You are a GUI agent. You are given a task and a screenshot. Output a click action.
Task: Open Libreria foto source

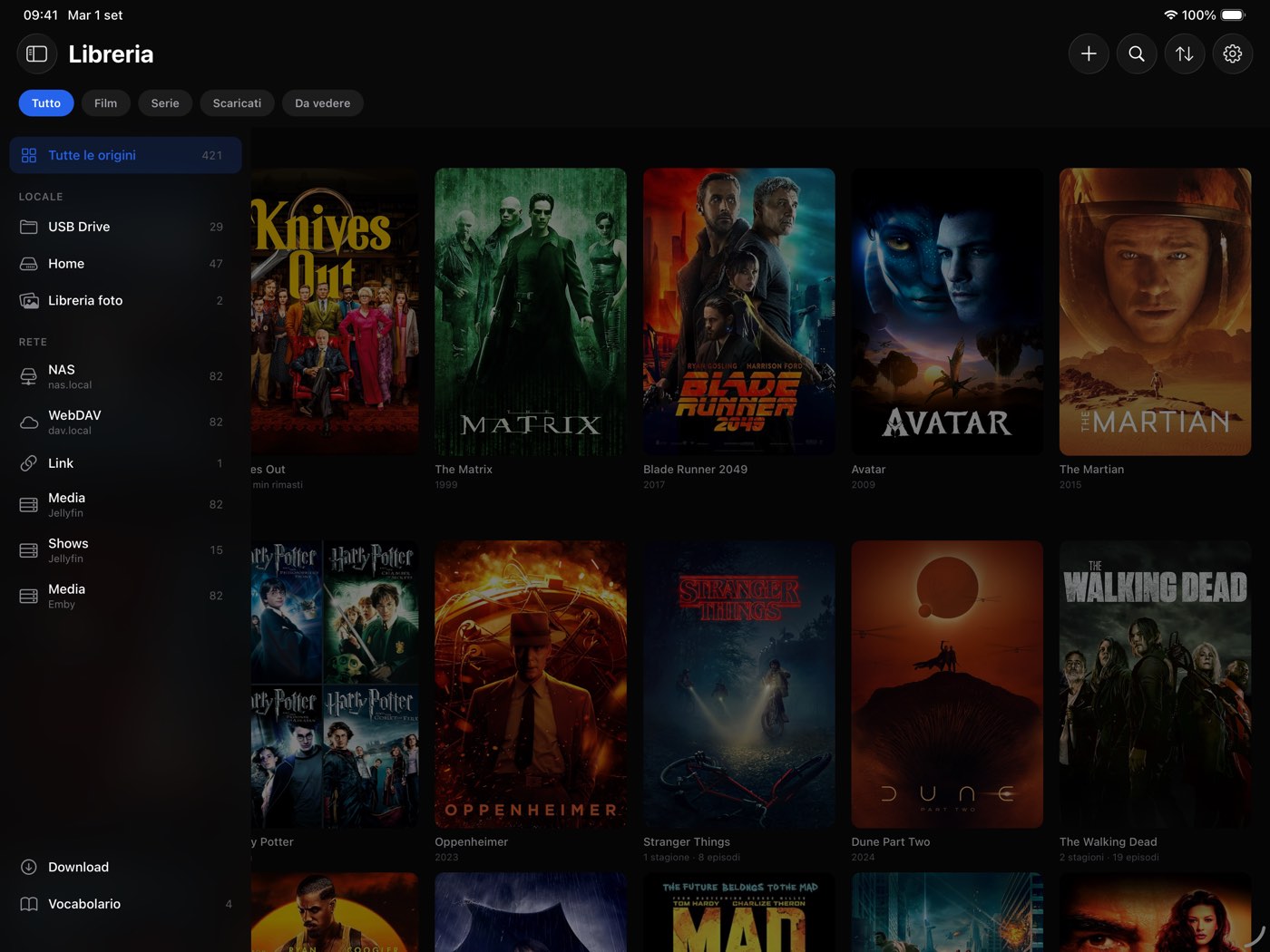[x=126, y=300]
